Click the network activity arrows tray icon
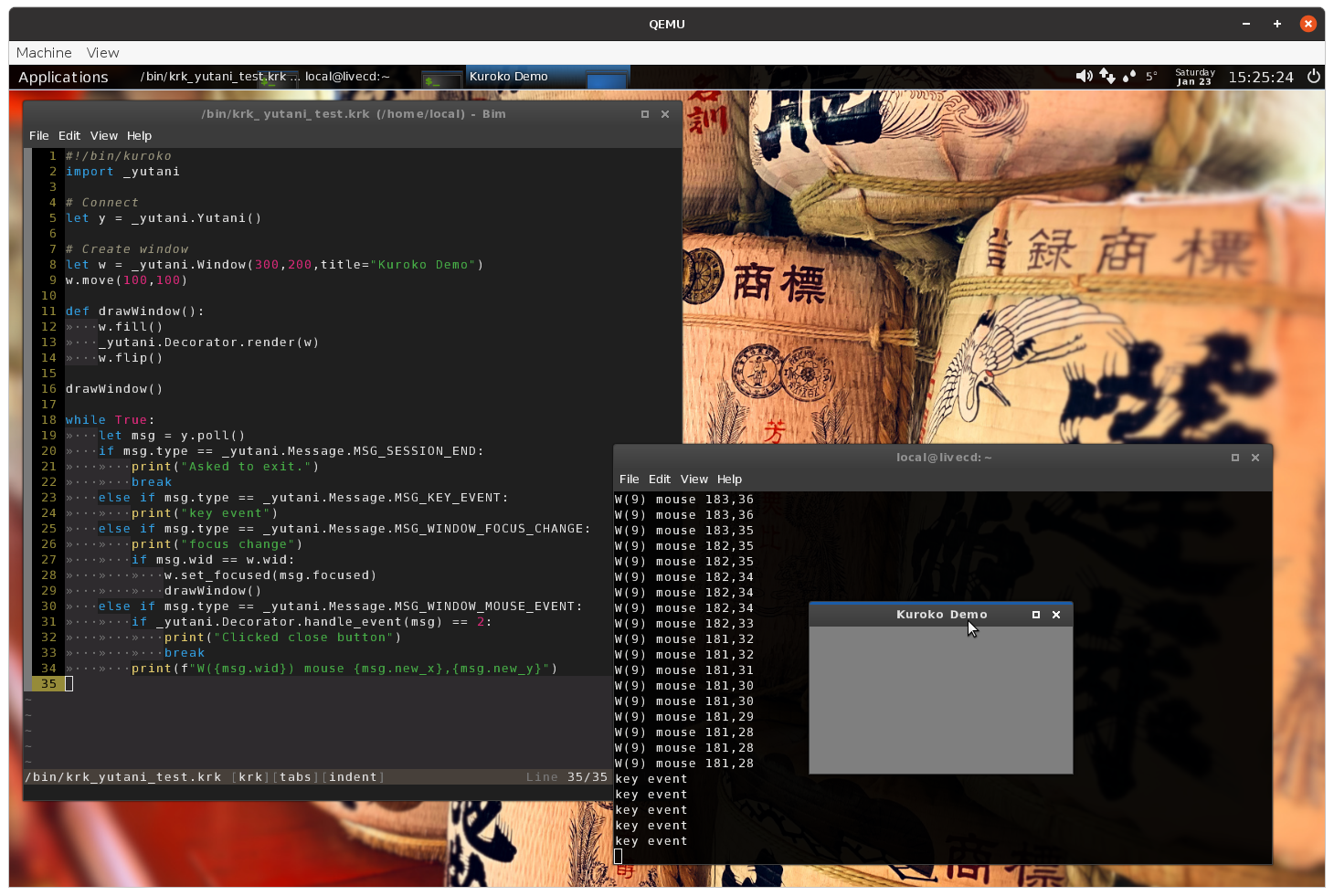This screenshot has width=1334, height=896. click(1106, 77)
